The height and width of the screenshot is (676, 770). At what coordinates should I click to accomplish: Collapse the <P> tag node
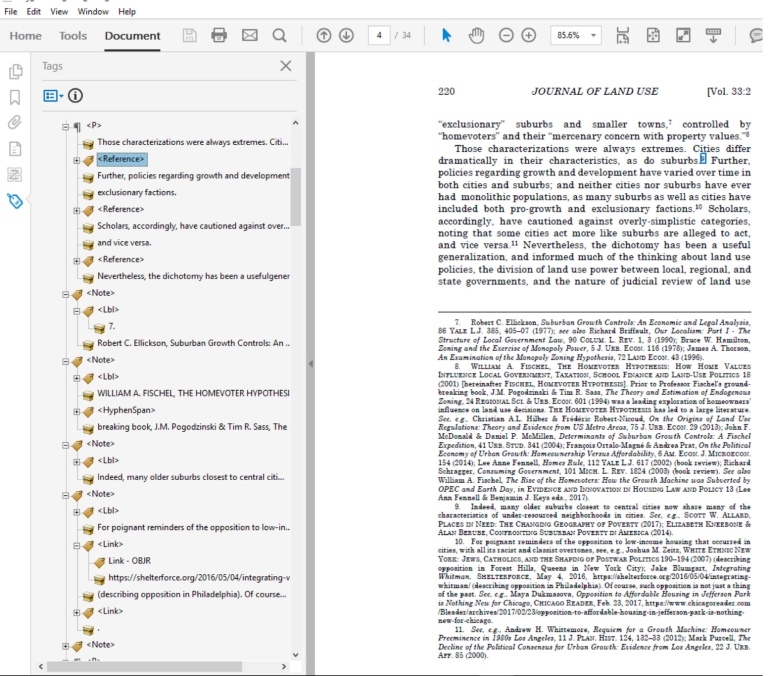pos(64,126)
